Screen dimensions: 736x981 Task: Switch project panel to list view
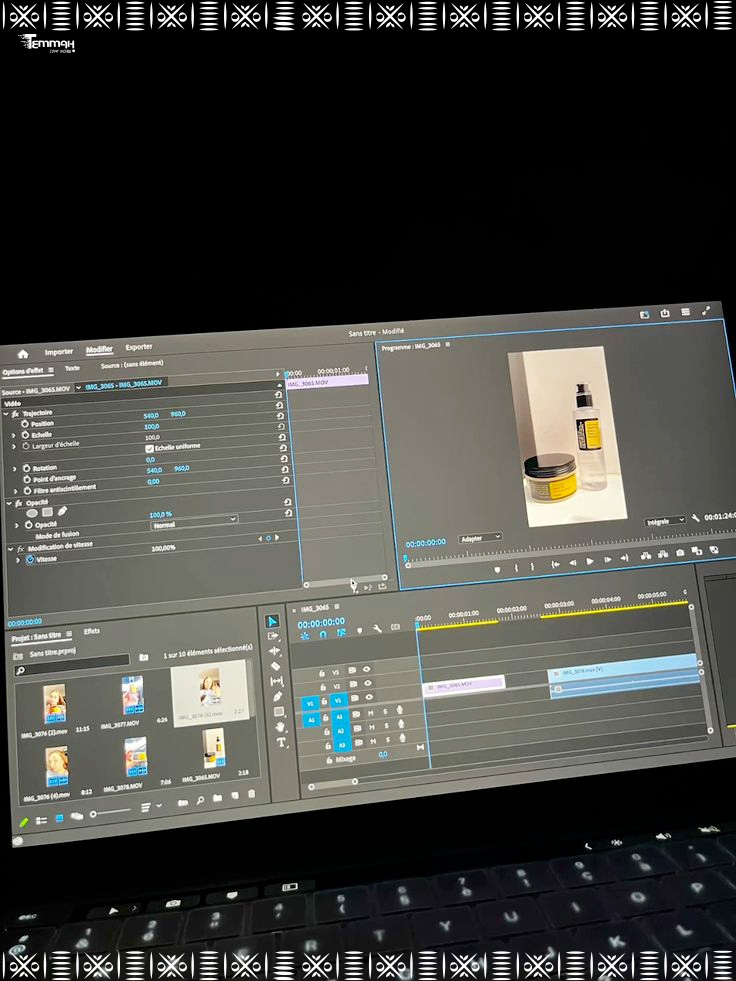pos(41,820)
